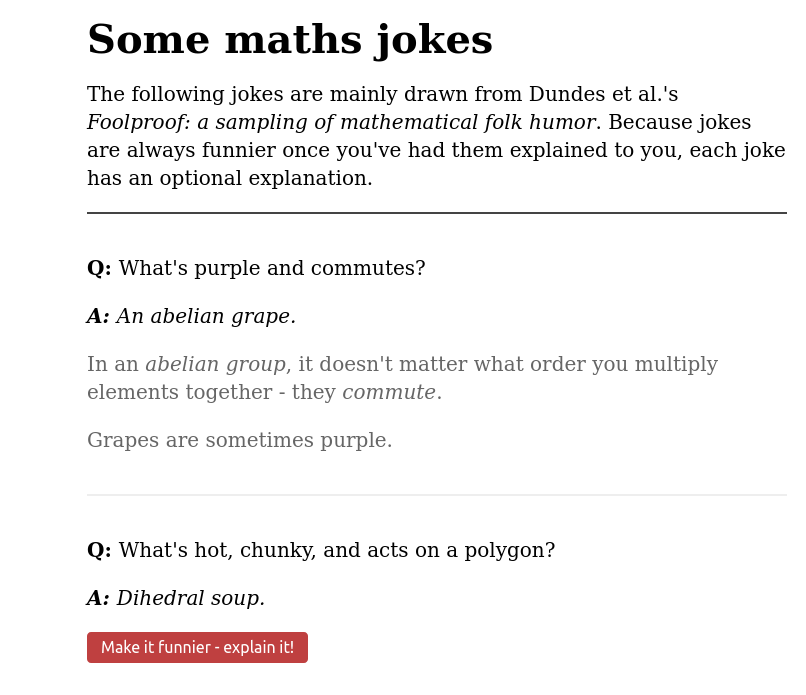Click the light divider between the two jokes

[436, 495]
